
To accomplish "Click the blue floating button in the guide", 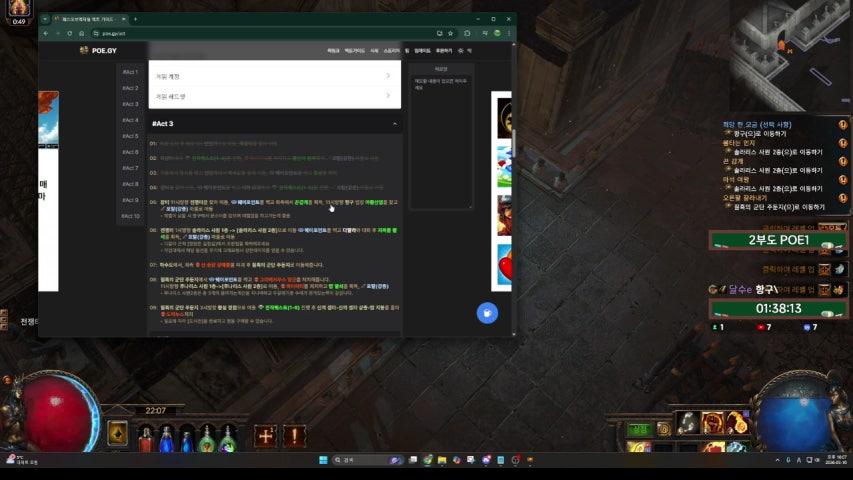I will [x=487, y=312].
